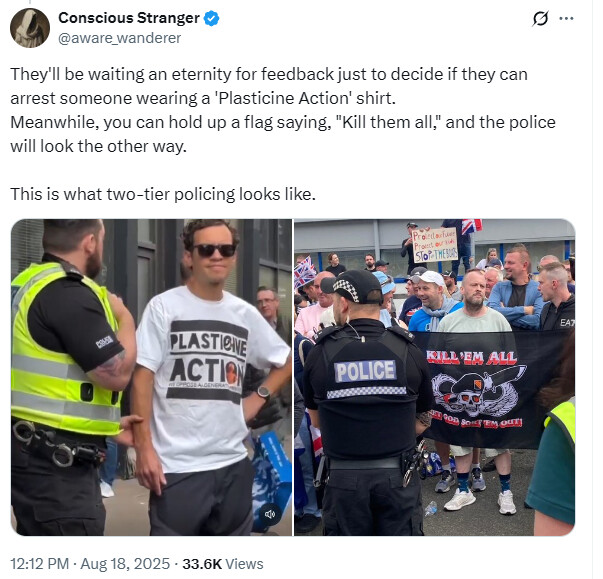Open the Conscious Stranger profile avatar
The image size is (603, 579).
tap(30, 28)
